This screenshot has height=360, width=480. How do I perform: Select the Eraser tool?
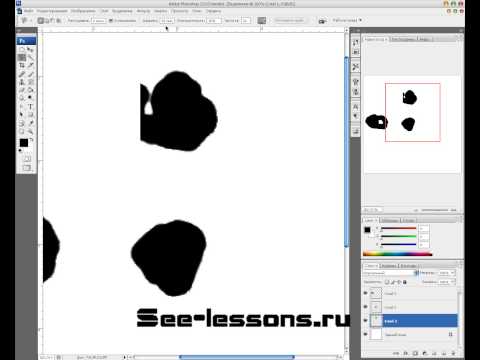22,90
